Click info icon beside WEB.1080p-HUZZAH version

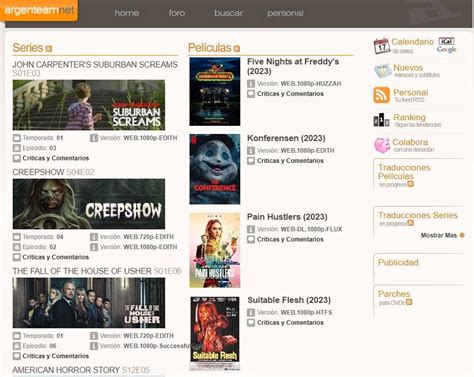251,84
